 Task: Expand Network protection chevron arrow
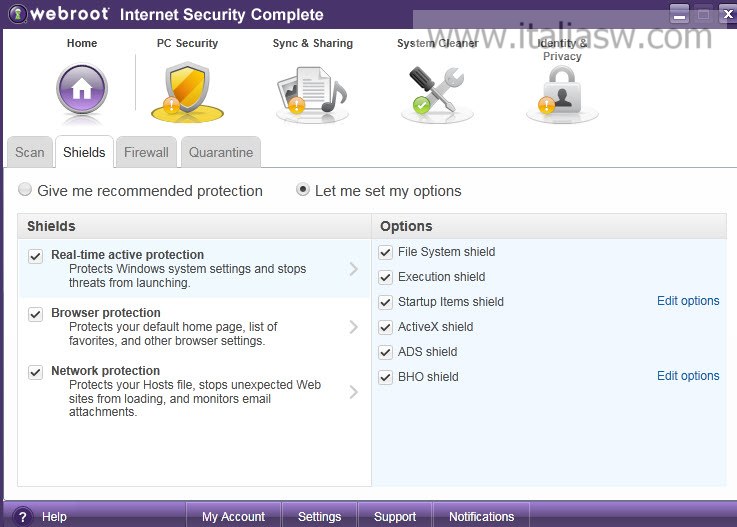[x=354, y=392]
